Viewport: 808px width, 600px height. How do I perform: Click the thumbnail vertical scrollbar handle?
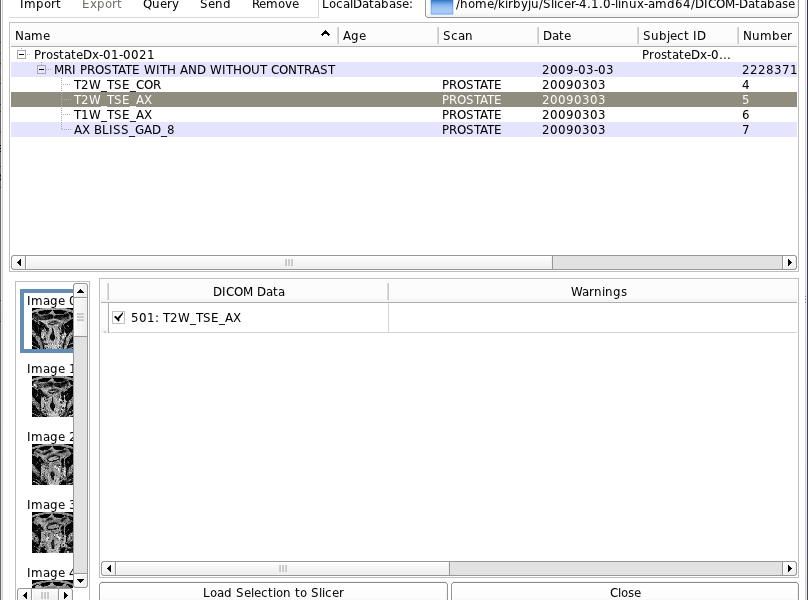[80, 317]
